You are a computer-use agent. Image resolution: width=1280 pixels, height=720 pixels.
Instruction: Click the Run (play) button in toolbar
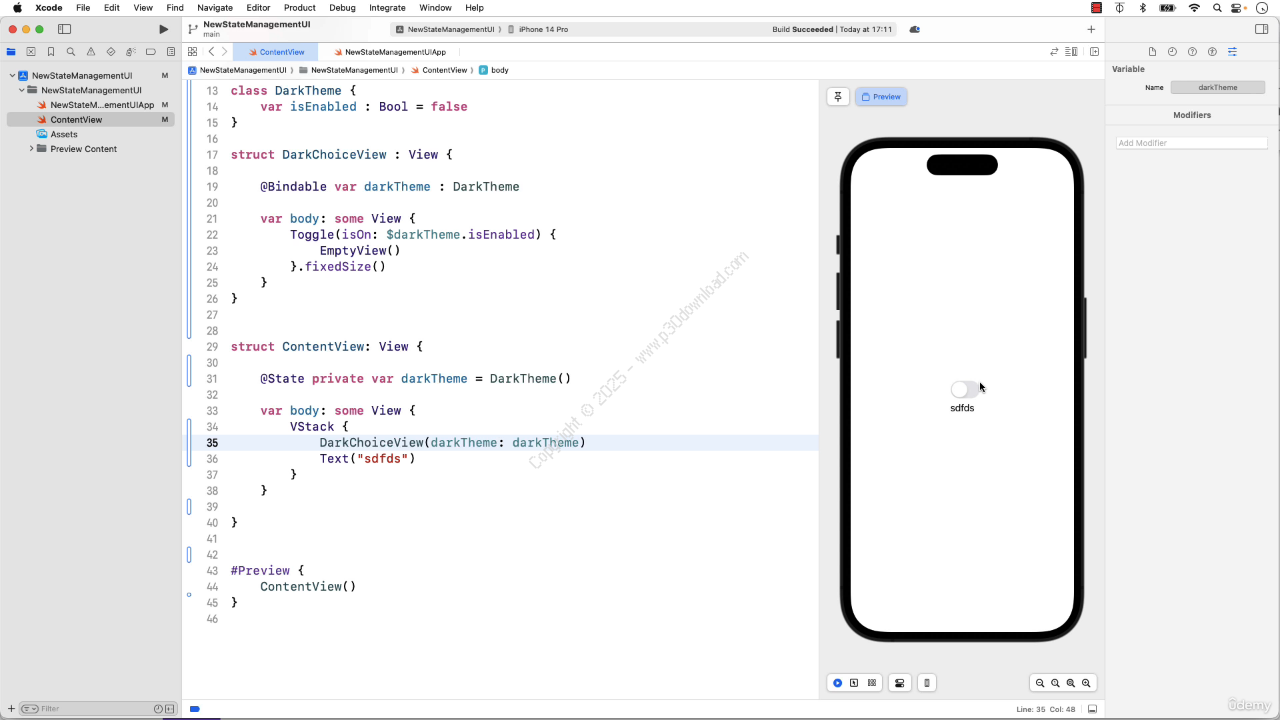[164, 30]
